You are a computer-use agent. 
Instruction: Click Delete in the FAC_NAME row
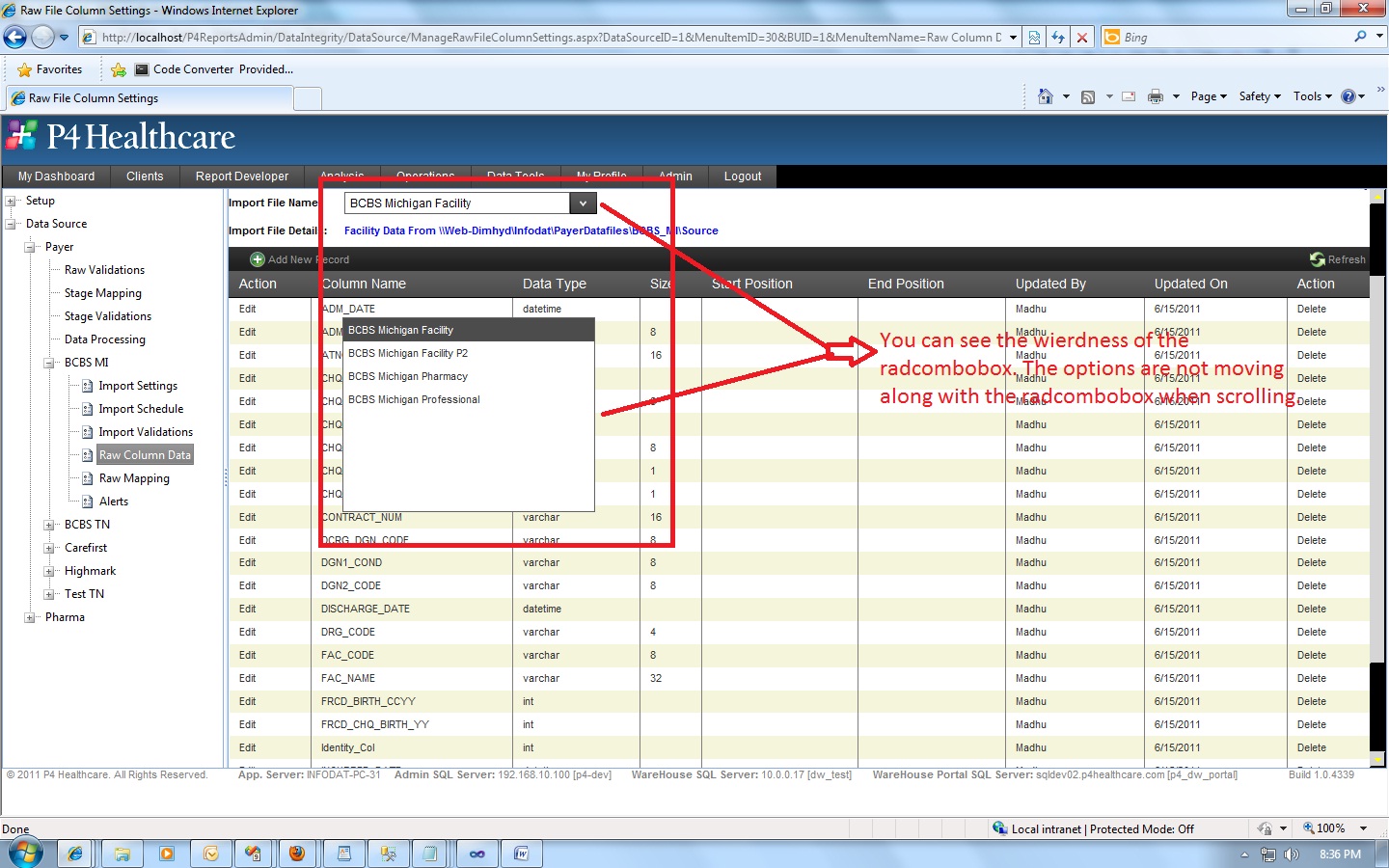(x=1312, y=678)
